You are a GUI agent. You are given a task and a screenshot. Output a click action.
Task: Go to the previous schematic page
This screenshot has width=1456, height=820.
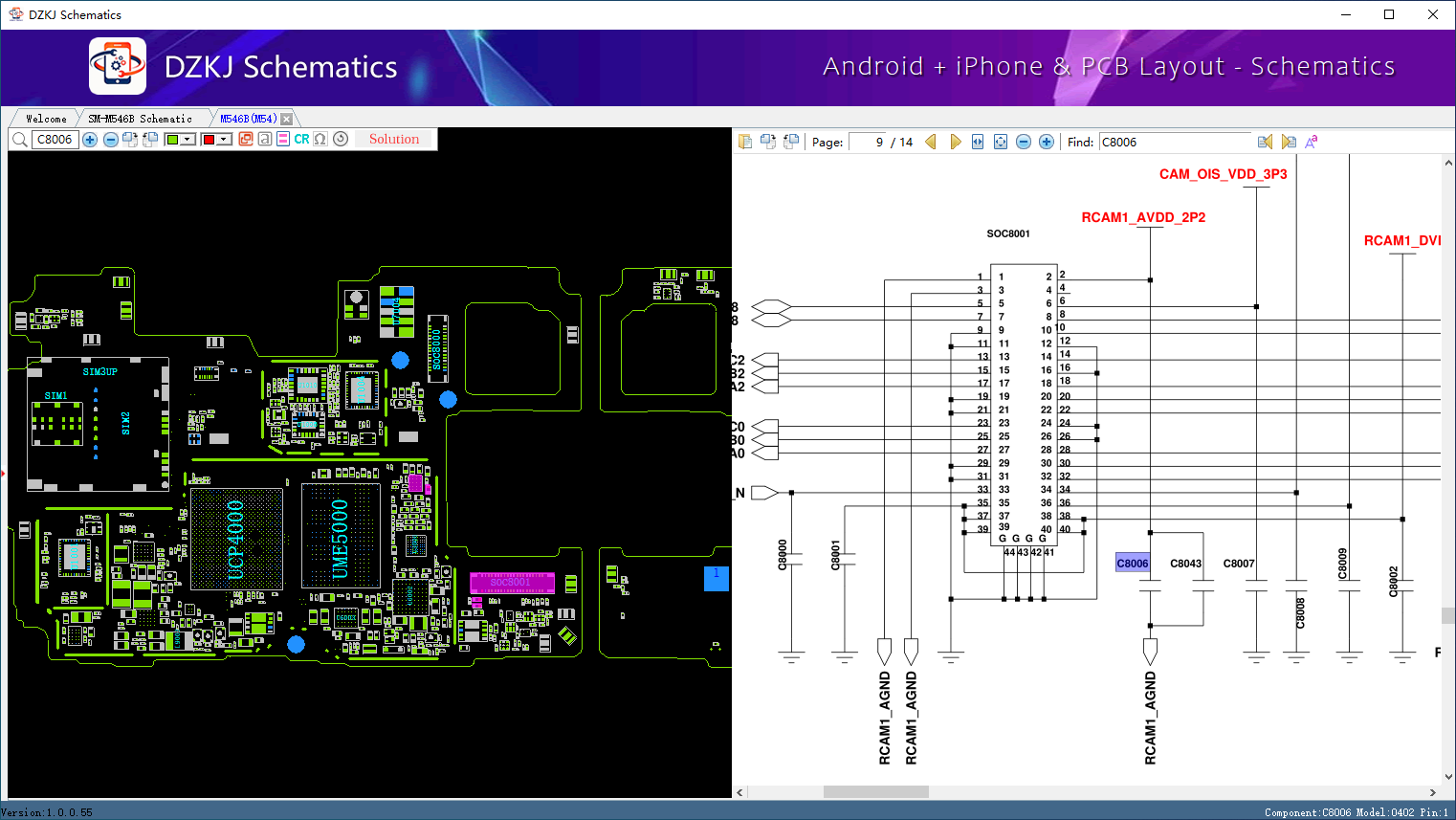click(x=931, y=142)
